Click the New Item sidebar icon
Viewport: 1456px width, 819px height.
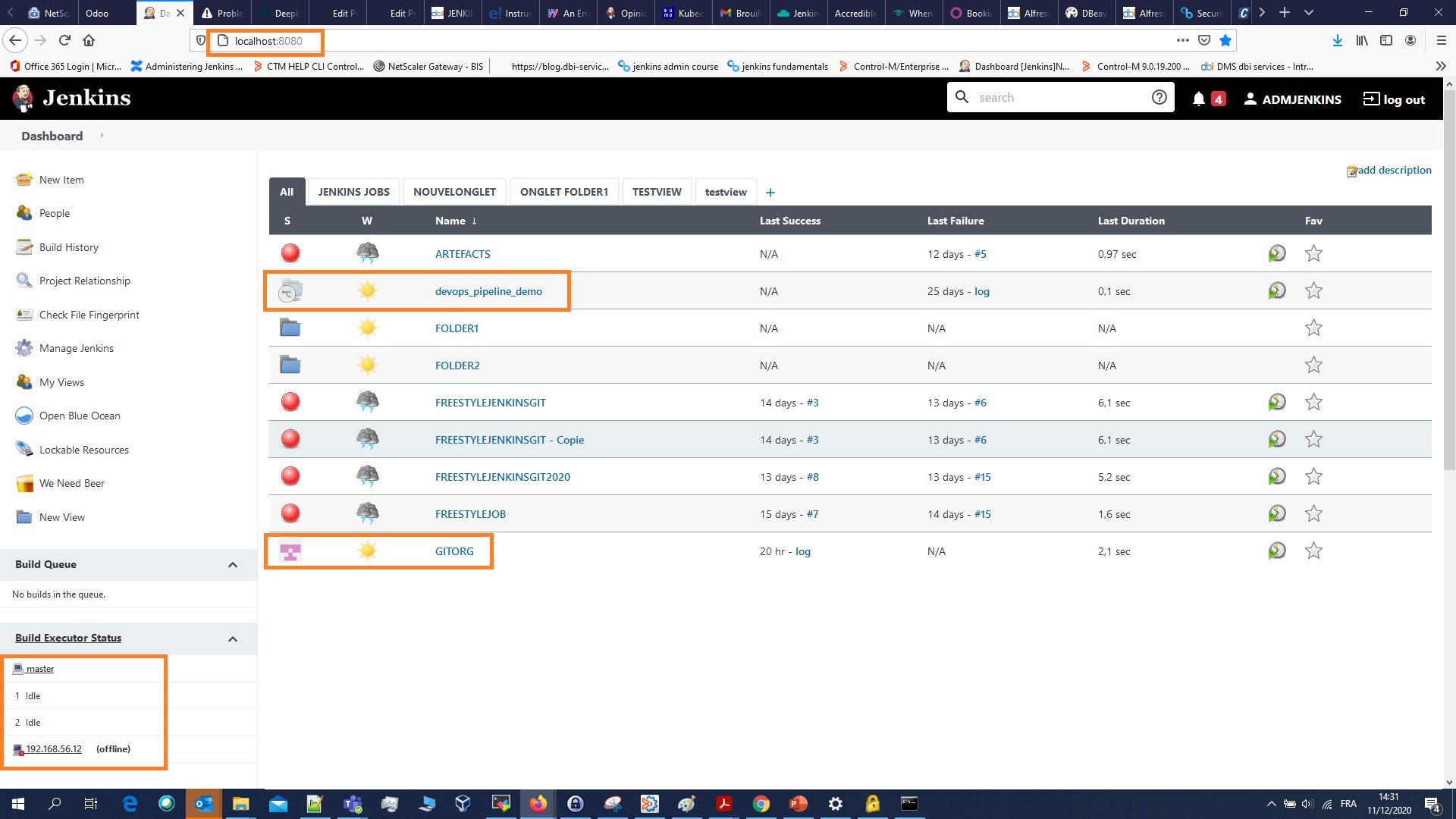tap(24, 180)
